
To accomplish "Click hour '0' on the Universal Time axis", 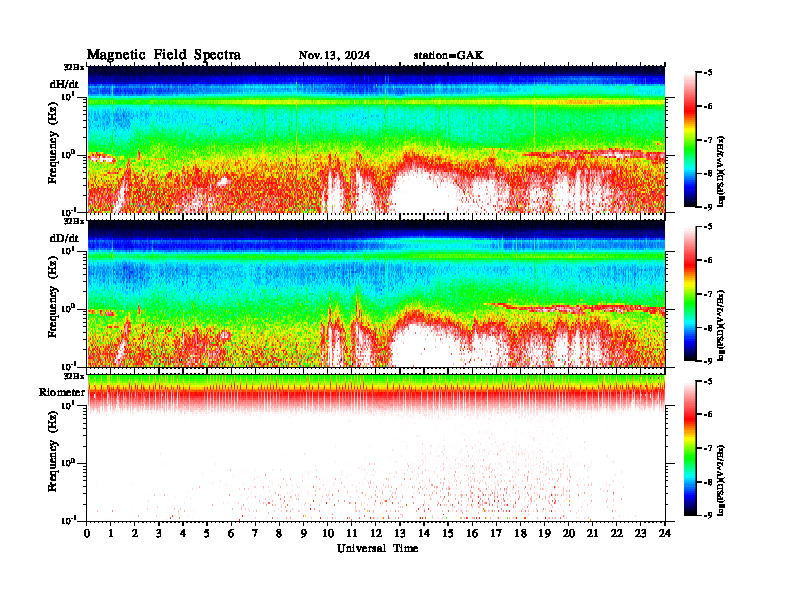I will click(87, 534).
